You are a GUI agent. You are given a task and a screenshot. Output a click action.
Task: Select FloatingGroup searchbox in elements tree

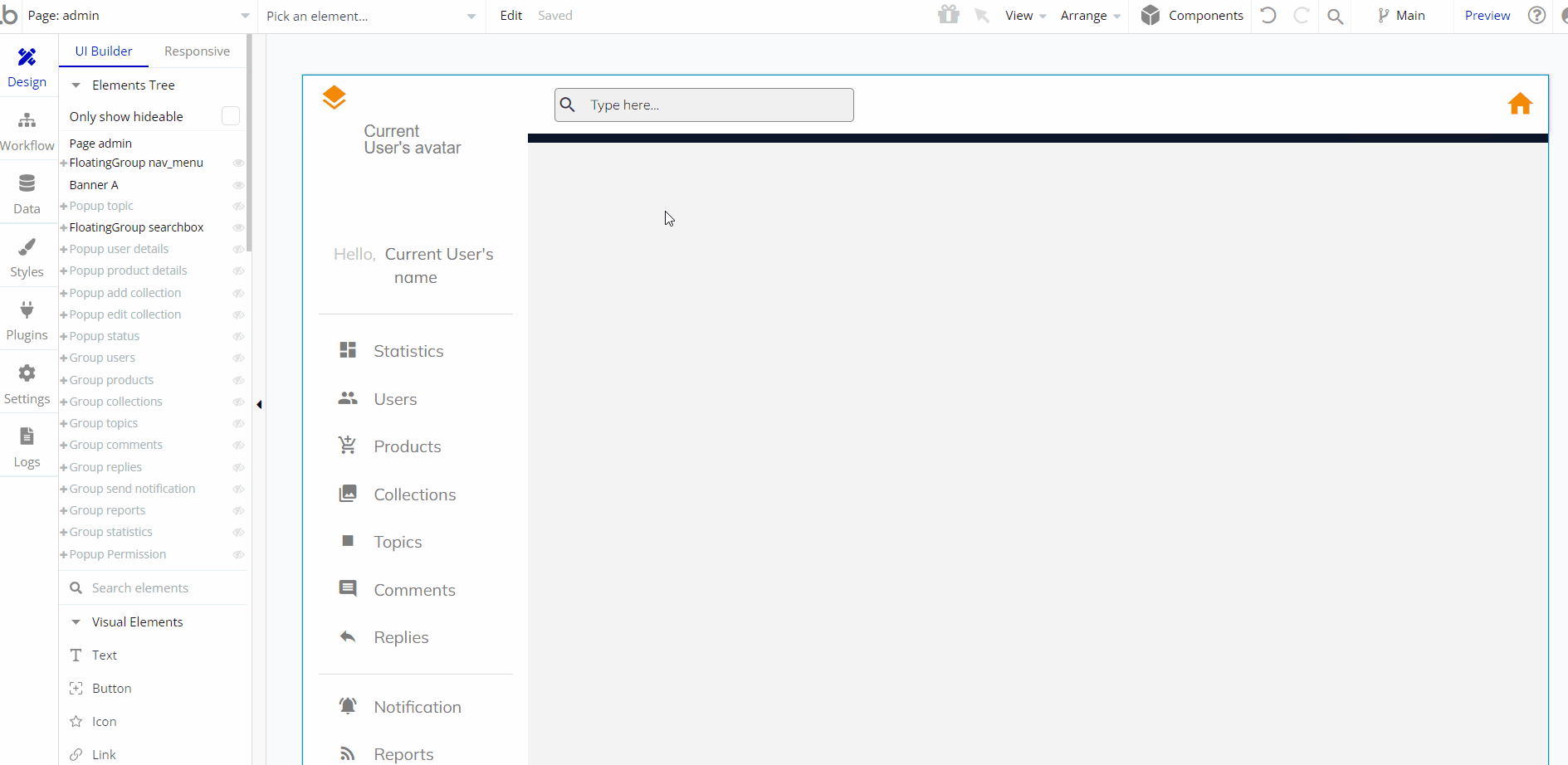tap(136, 227)
